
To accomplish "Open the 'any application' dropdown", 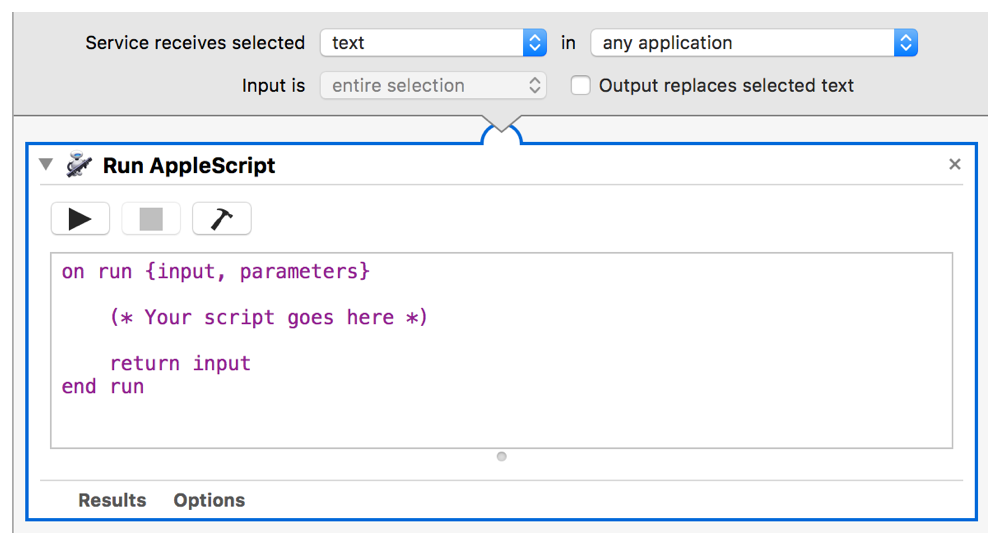I will (x=754, y=43).
